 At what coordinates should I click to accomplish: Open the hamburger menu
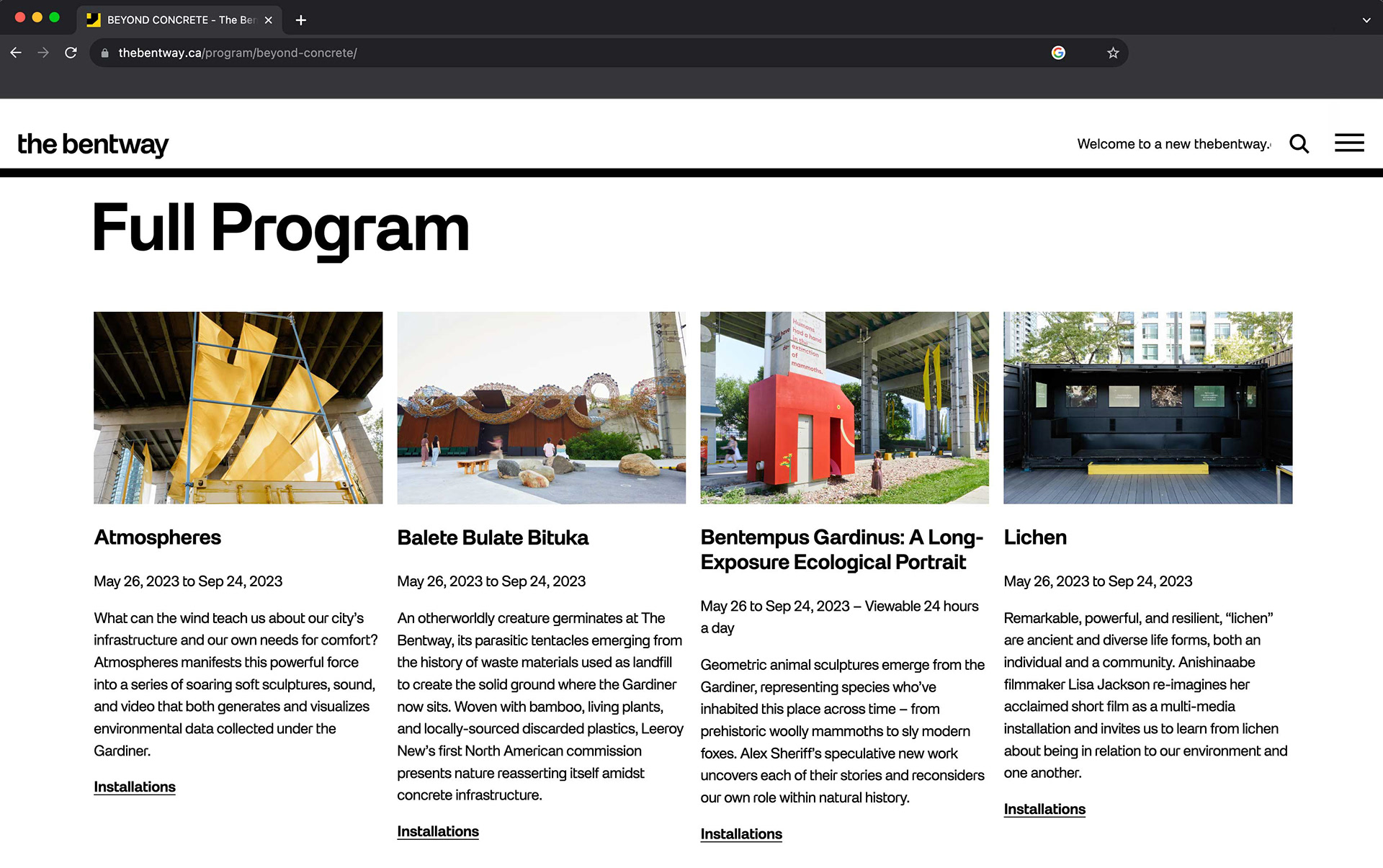pyautogui.click(x=1349, y=143)
